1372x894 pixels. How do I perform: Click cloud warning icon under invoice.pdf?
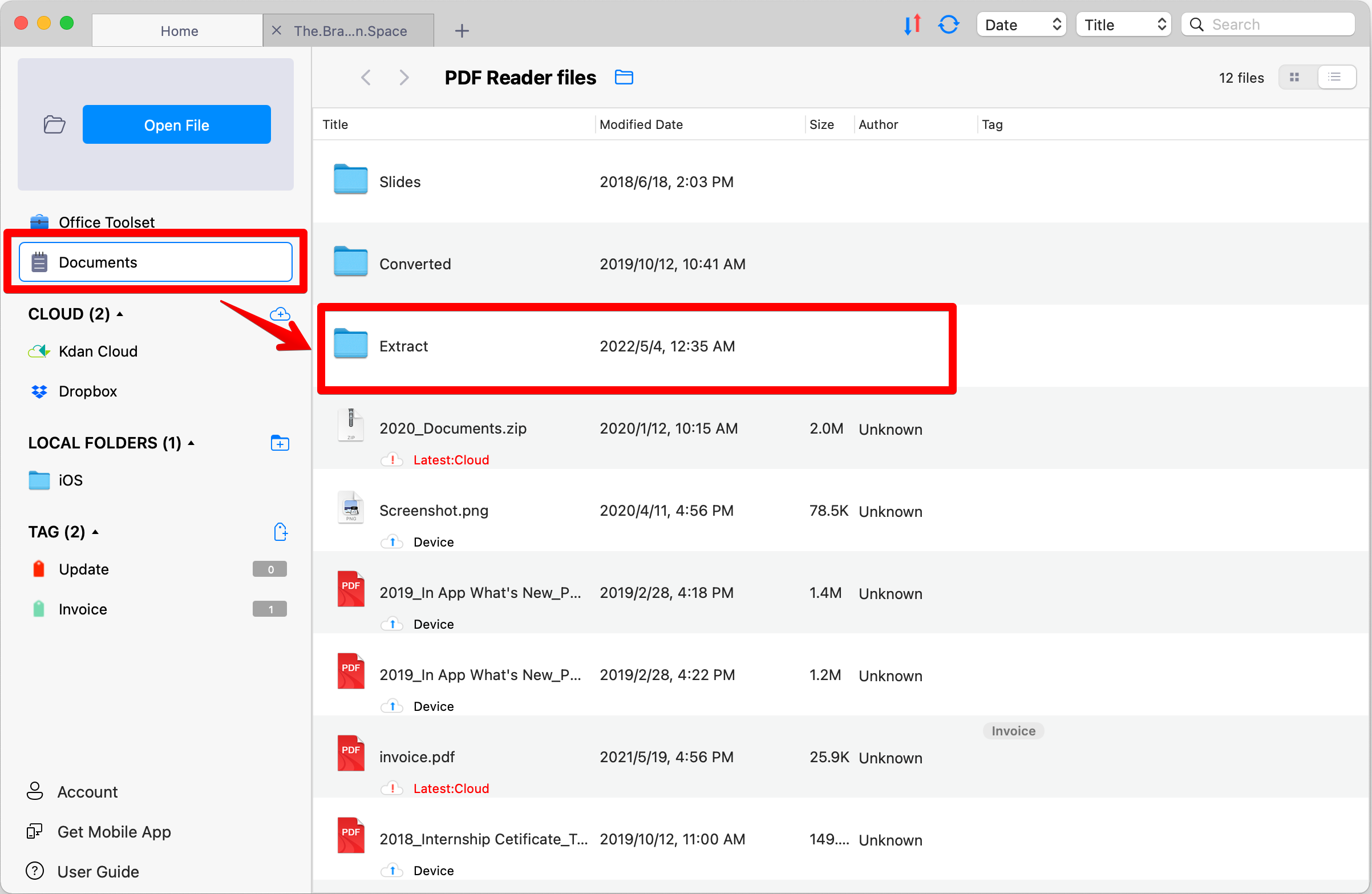click(x=392, y=788)
